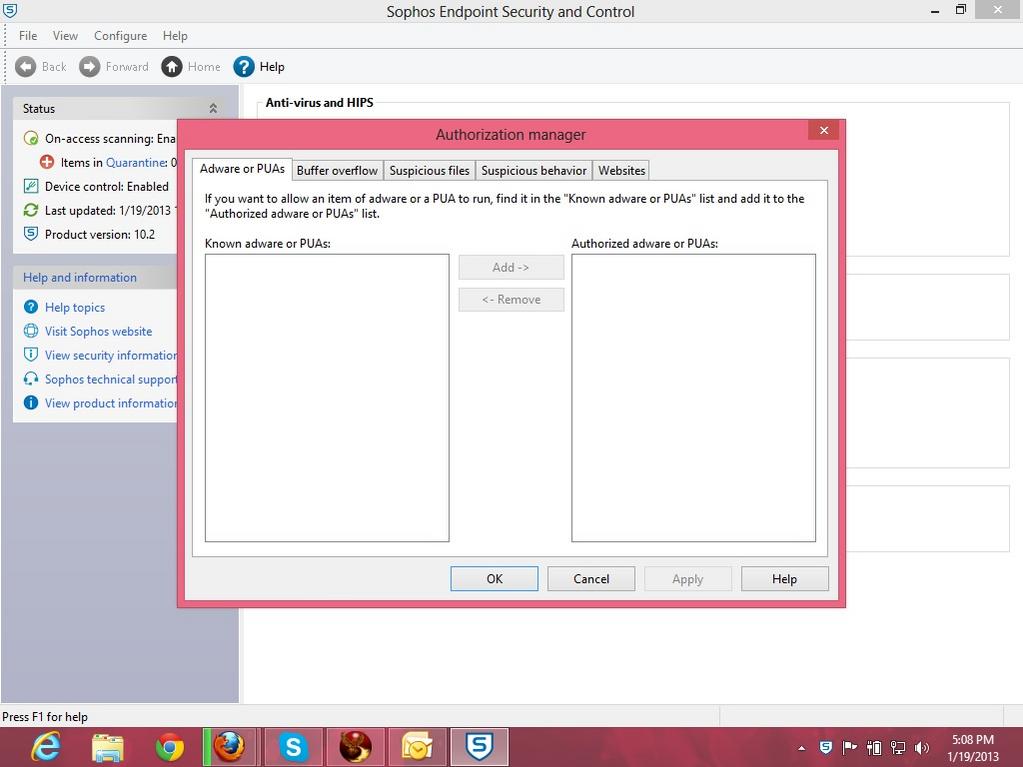Click the network tray icon
This screenshot has height=767, width=1023.
pos(898,747)
